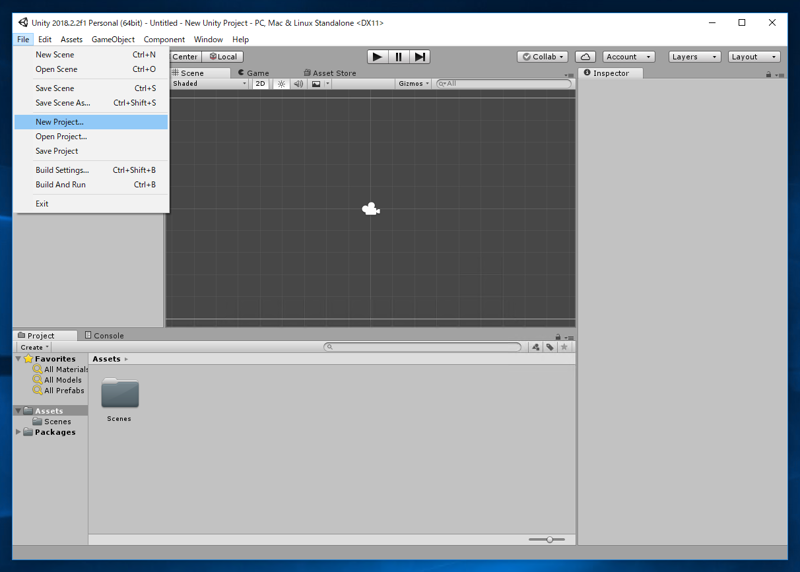Choose Save Scene menu entry
Image resolution: width=800 pixels, height=572 pixels.
(91, 88)
